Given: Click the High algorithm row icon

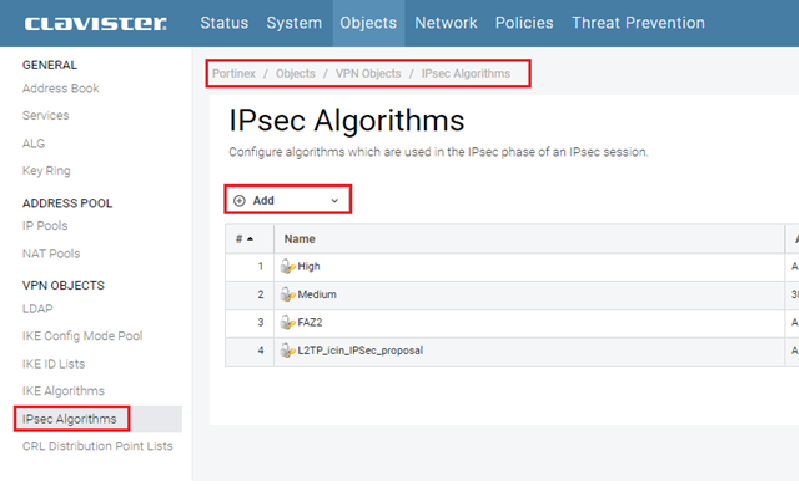Looking at the screenshot, I should click(x=290, y=267).
